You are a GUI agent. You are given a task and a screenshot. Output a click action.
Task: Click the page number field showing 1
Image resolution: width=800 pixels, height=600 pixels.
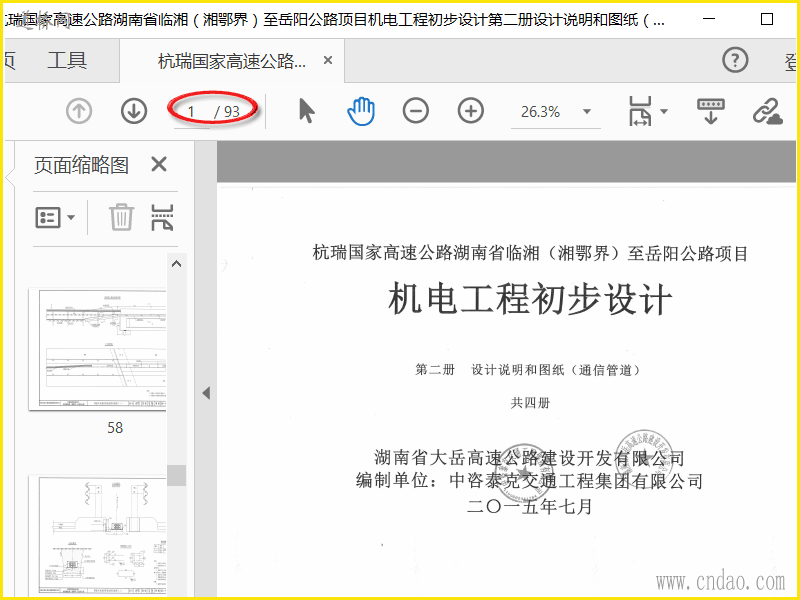coord(192,111)
